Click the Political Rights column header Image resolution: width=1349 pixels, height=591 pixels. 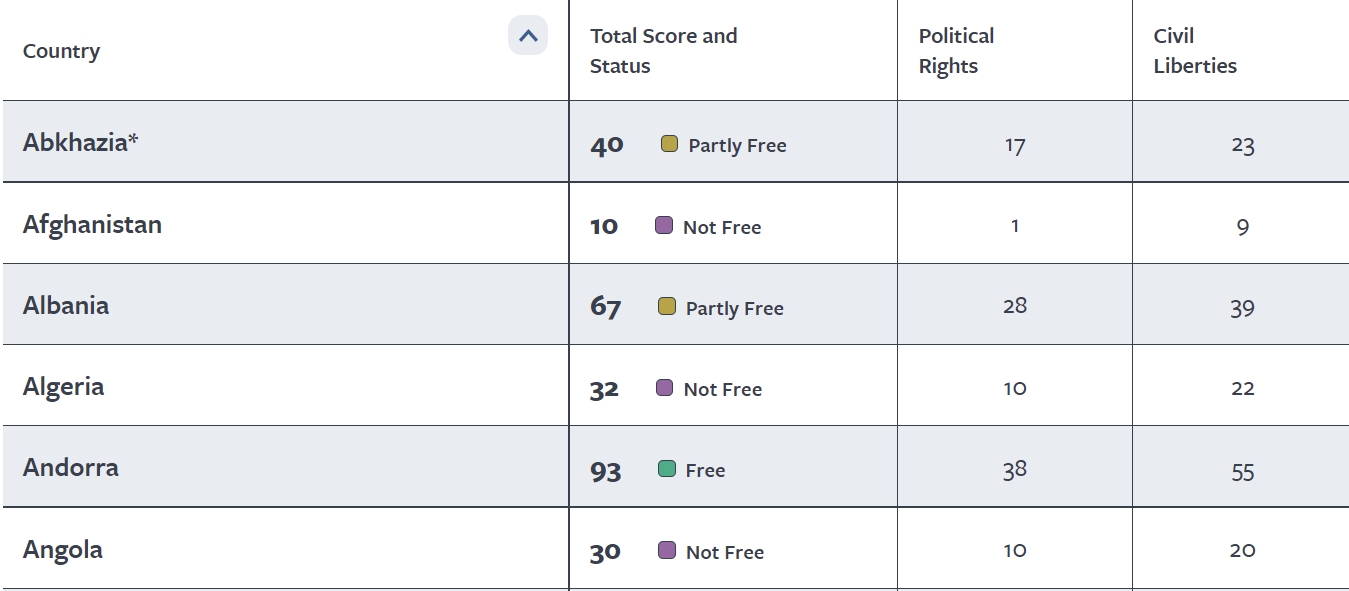pyautogui.click(x=956, y=51)
